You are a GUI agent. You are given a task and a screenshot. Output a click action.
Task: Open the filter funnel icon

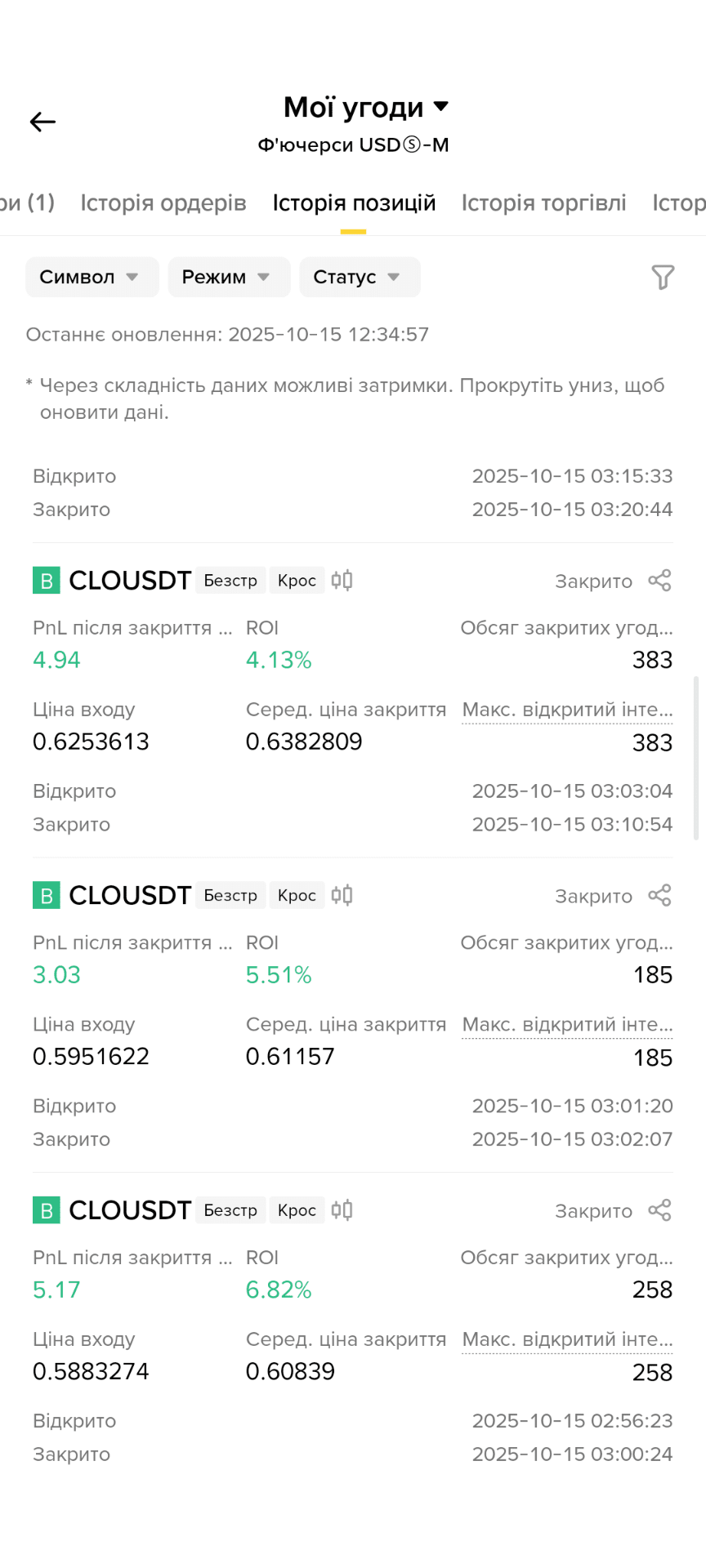(x=663, y=278)
